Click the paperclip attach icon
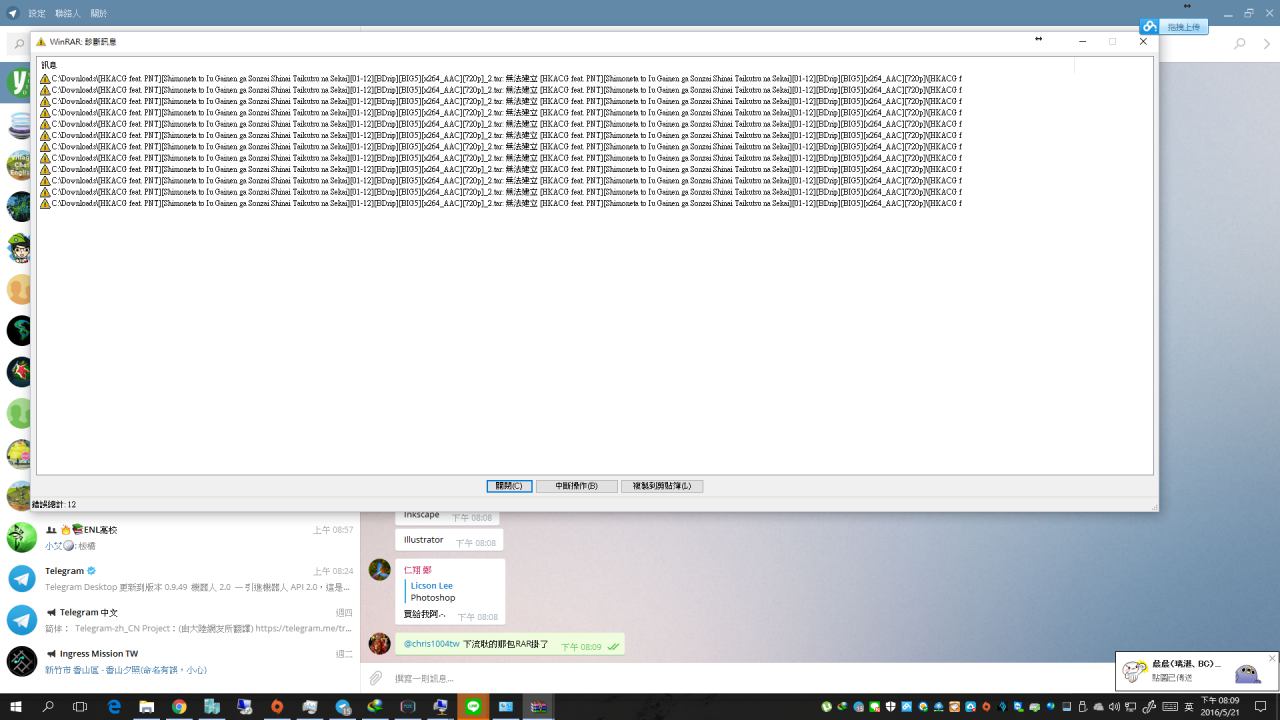The width and height of the screenshot is (1280, 720). (x=375, y=678)
